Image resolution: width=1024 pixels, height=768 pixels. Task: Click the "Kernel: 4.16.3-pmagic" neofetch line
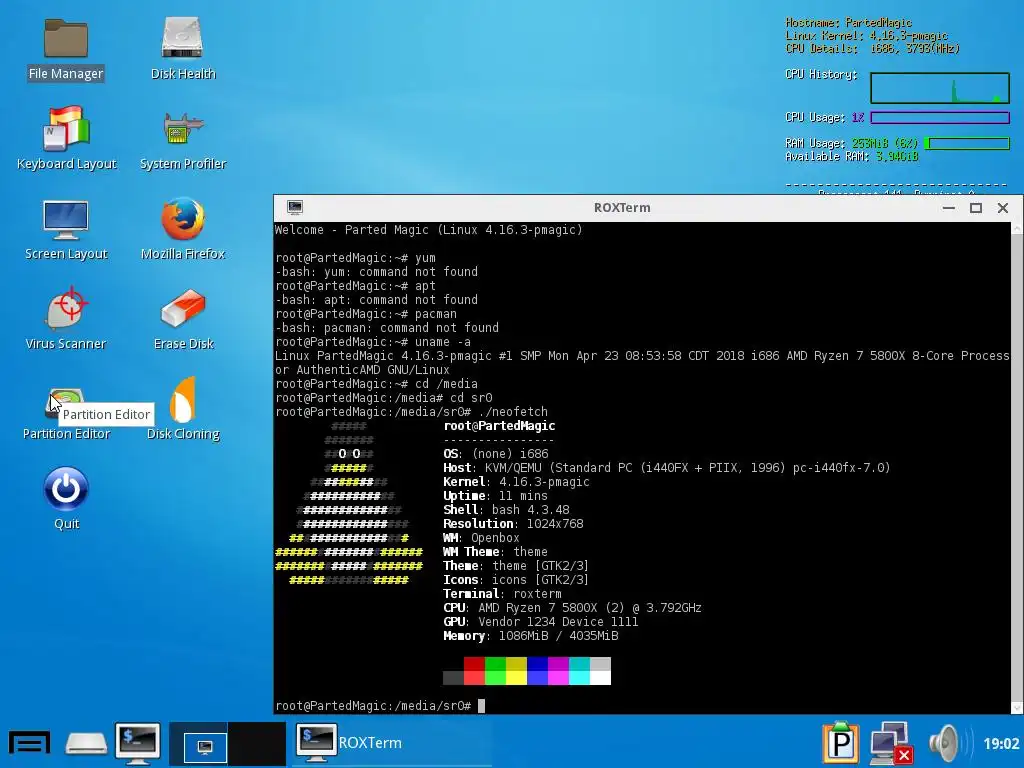516,481
